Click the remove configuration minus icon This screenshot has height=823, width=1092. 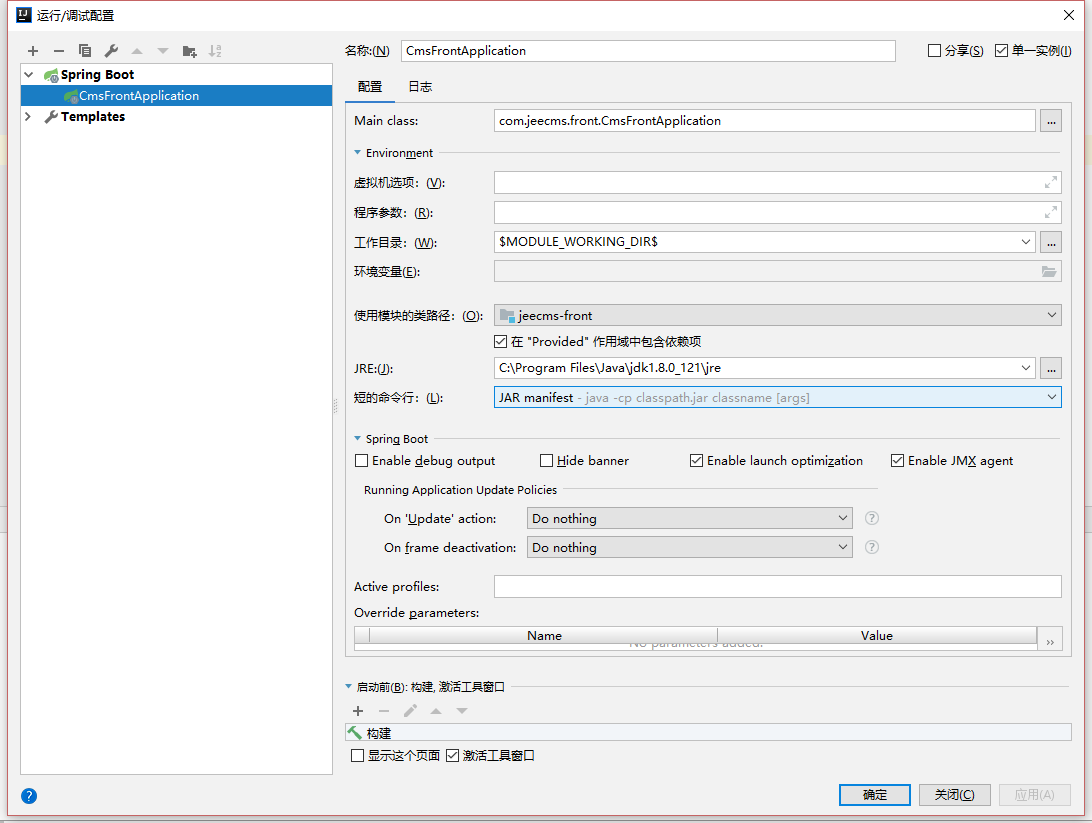[59, 51]
